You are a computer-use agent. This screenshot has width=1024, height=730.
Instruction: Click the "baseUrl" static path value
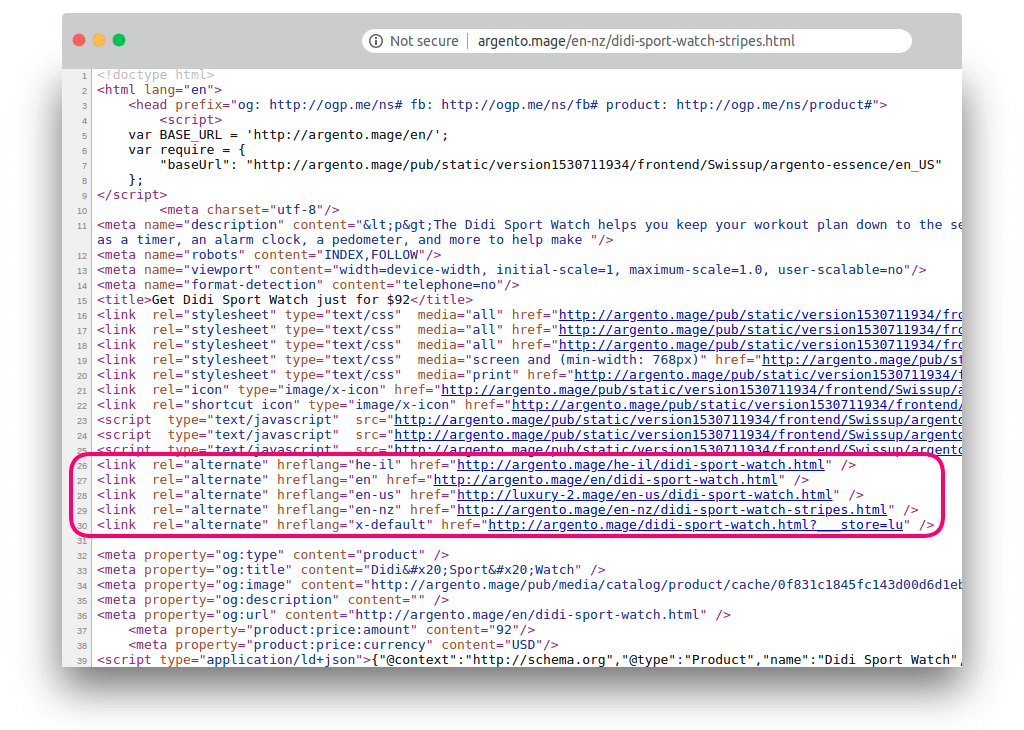[594, 165]
